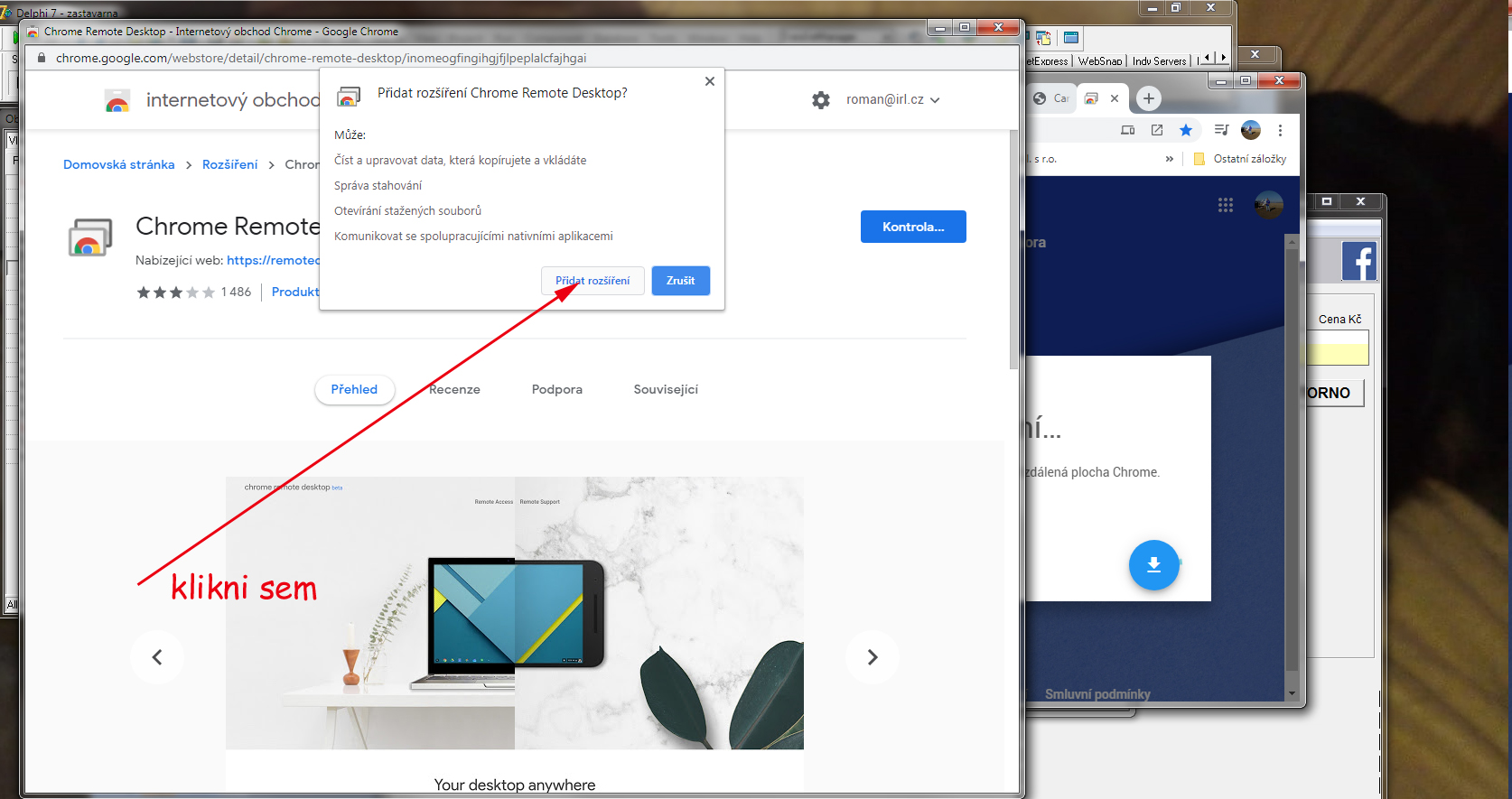This screenshot has width=1512, height=799.
Task: Select the 'Podpora' tab
Action: [x=557, y=389]
